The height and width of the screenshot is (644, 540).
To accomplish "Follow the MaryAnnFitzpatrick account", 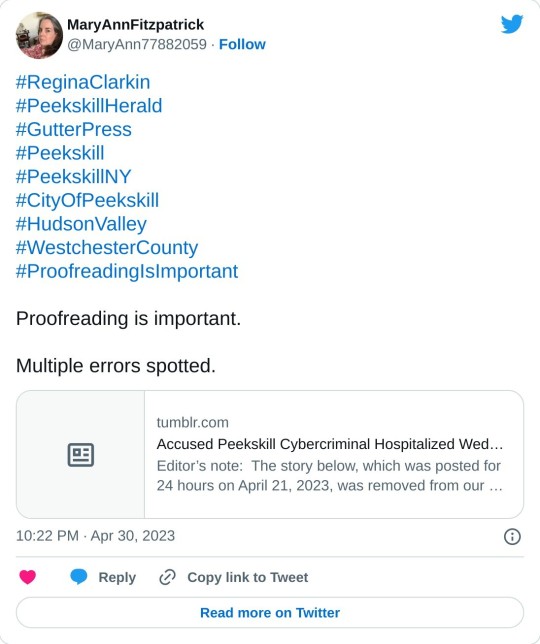I will point(242,44).
